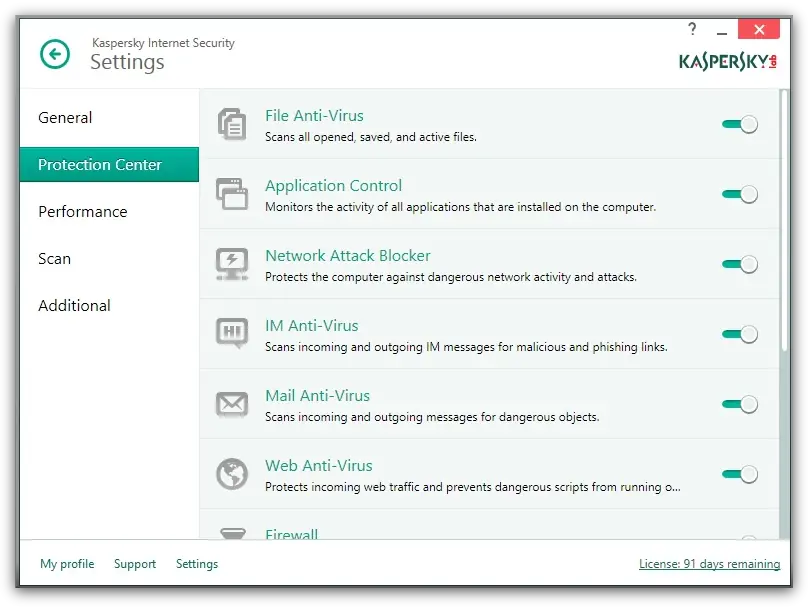Open Network Attack Blocker settings link
The height and width of the screenshot is (608, 808).
click(348, 256)
